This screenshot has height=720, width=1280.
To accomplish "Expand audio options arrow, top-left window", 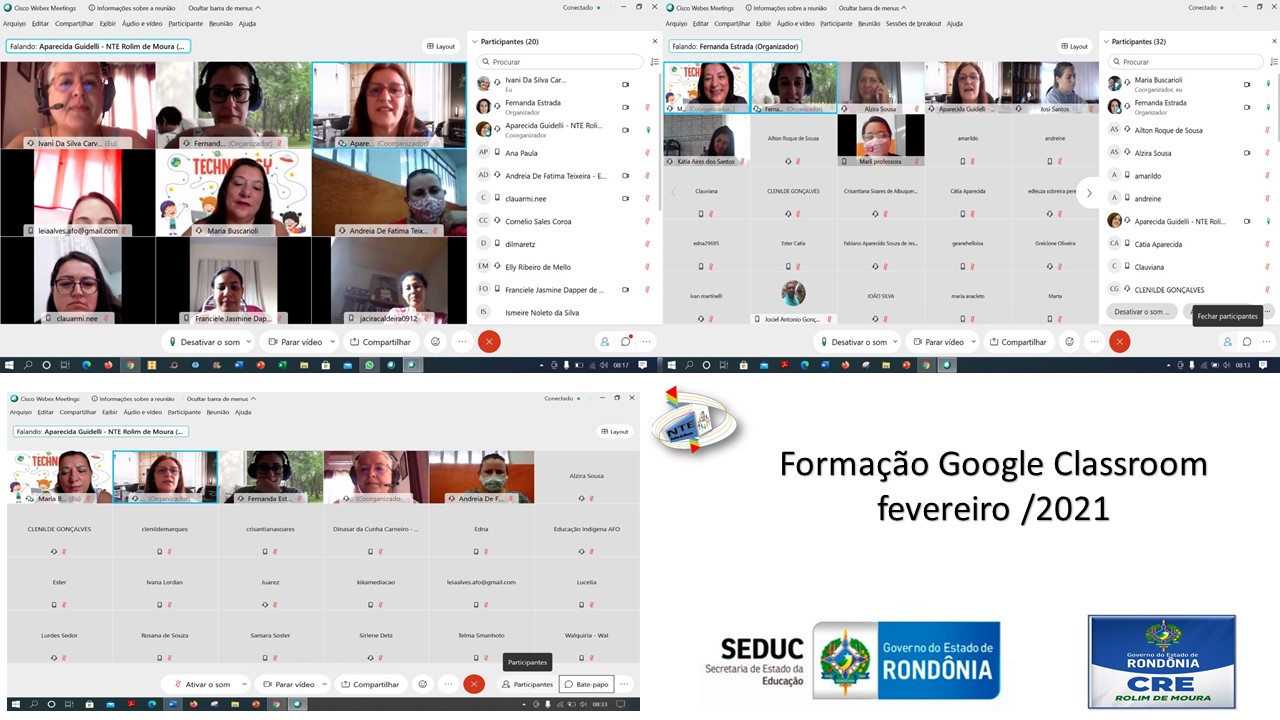I will coord(248,342).
